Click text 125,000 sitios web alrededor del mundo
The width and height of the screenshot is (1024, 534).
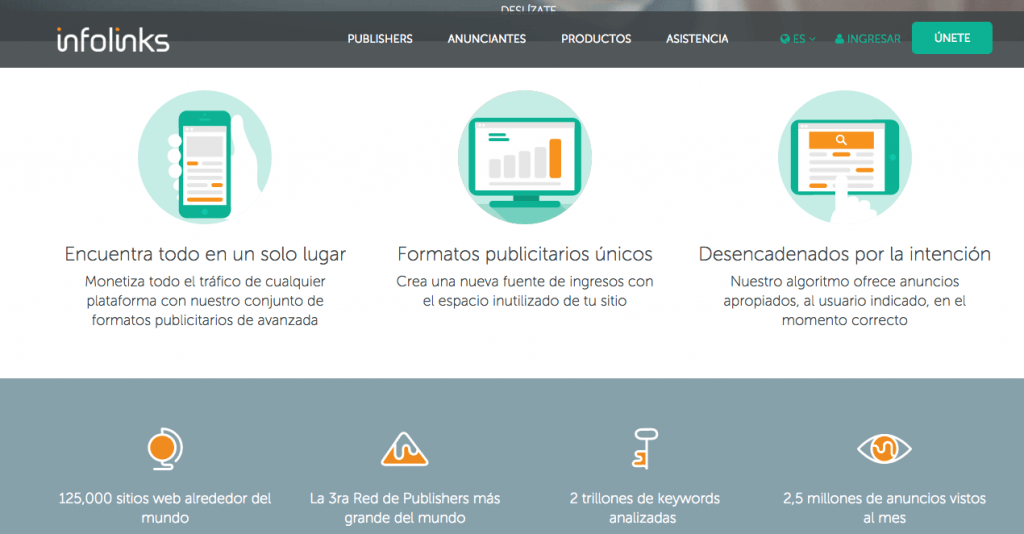click(x=165, y=508)
